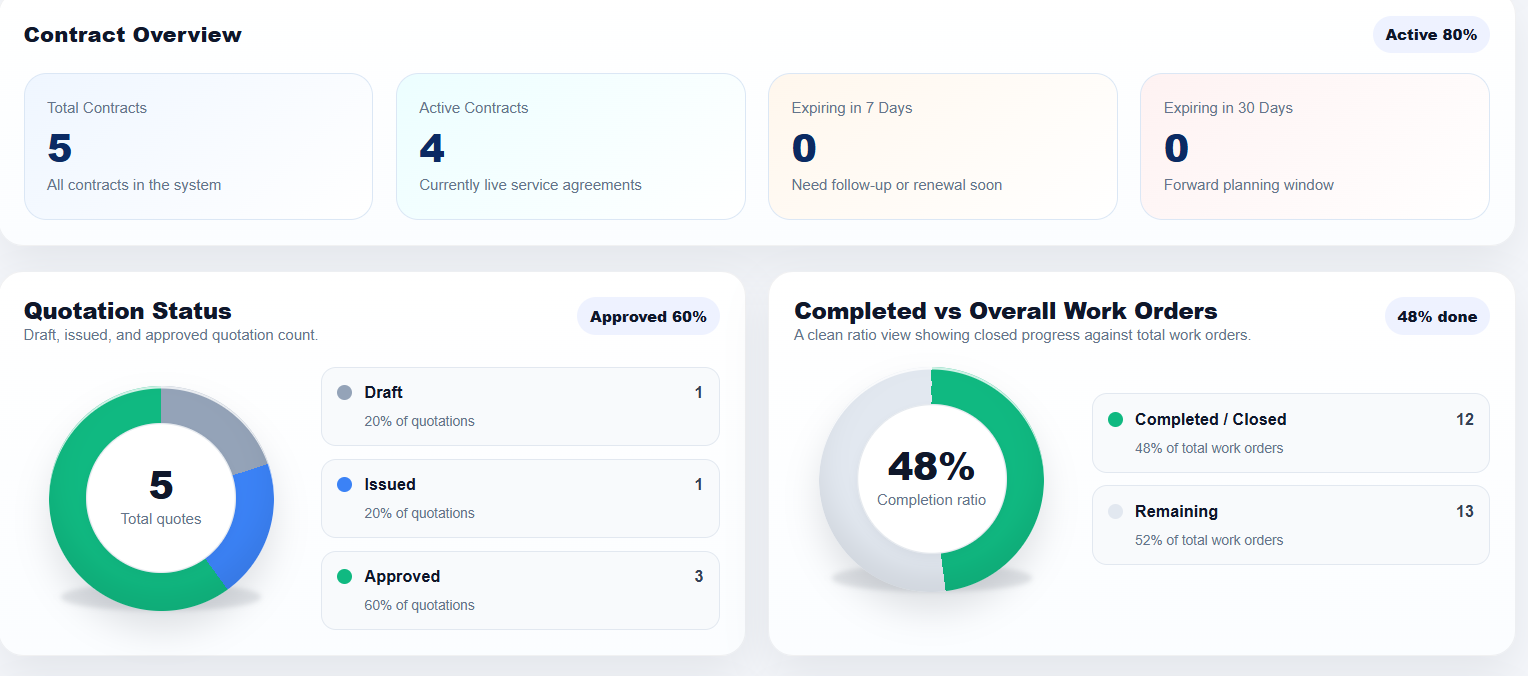Open the Remaining work orders row
1528x676 pixels.
1291,525
